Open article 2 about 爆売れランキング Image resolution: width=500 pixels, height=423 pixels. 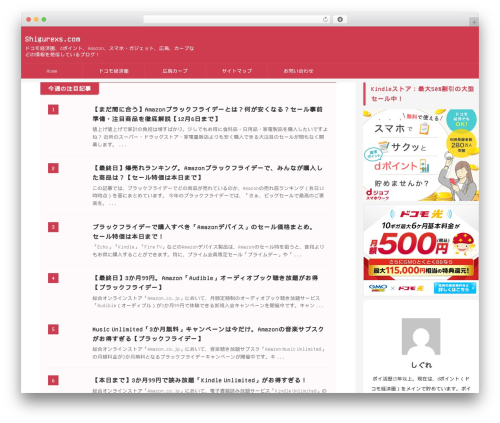pos(207,173)
